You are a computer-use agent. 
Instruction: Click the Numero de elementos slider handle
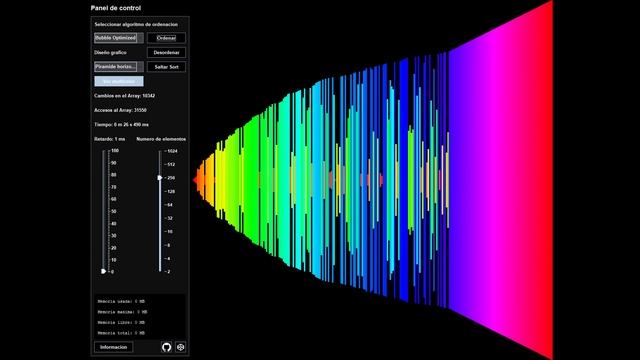coord(160,178)
